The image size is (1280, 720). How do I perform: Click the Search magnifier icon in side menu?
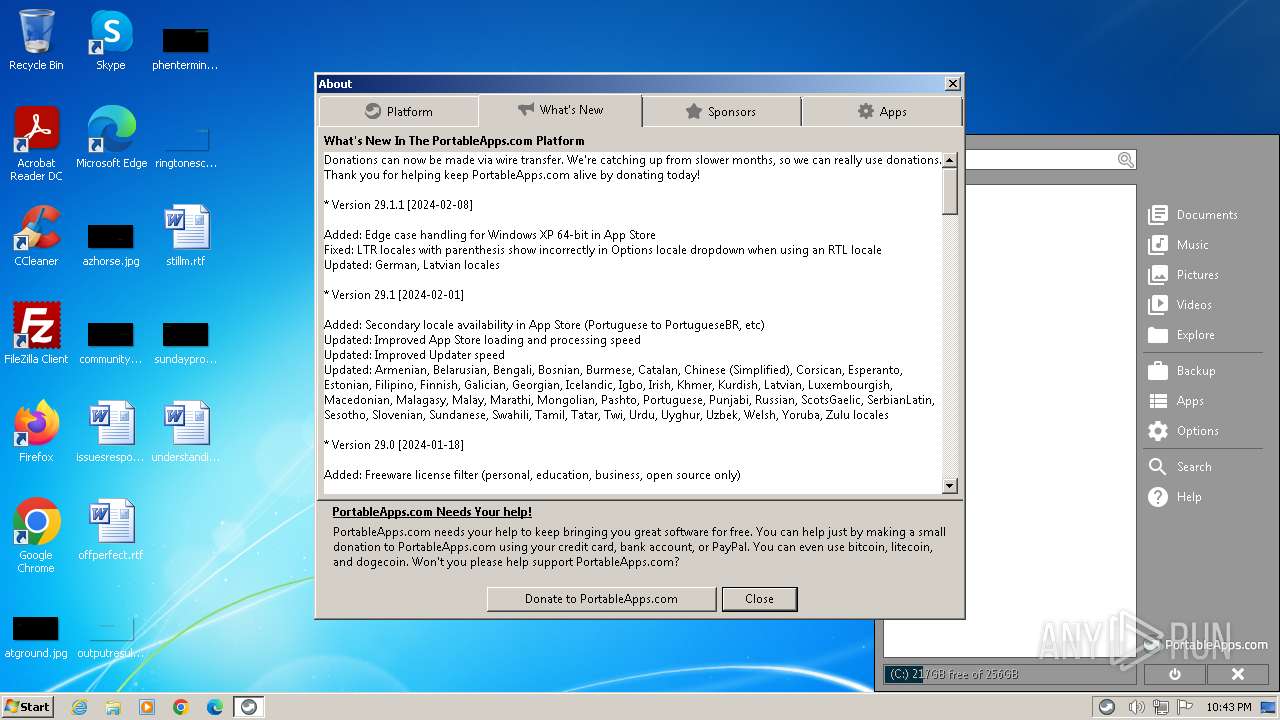coord(1158,467)
